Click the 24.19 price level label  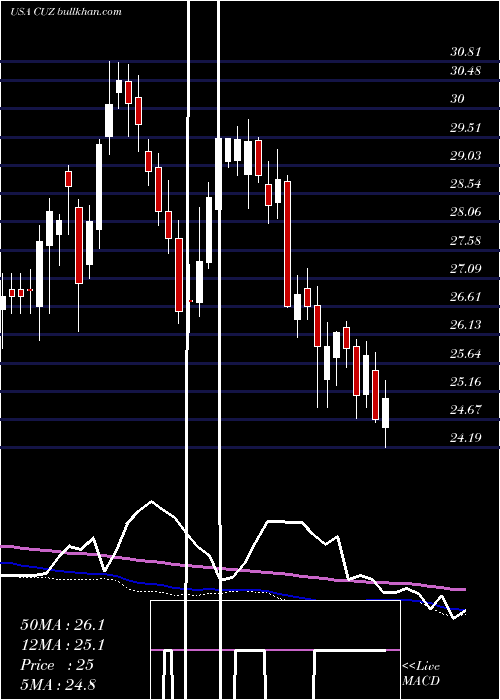point(466,438)
